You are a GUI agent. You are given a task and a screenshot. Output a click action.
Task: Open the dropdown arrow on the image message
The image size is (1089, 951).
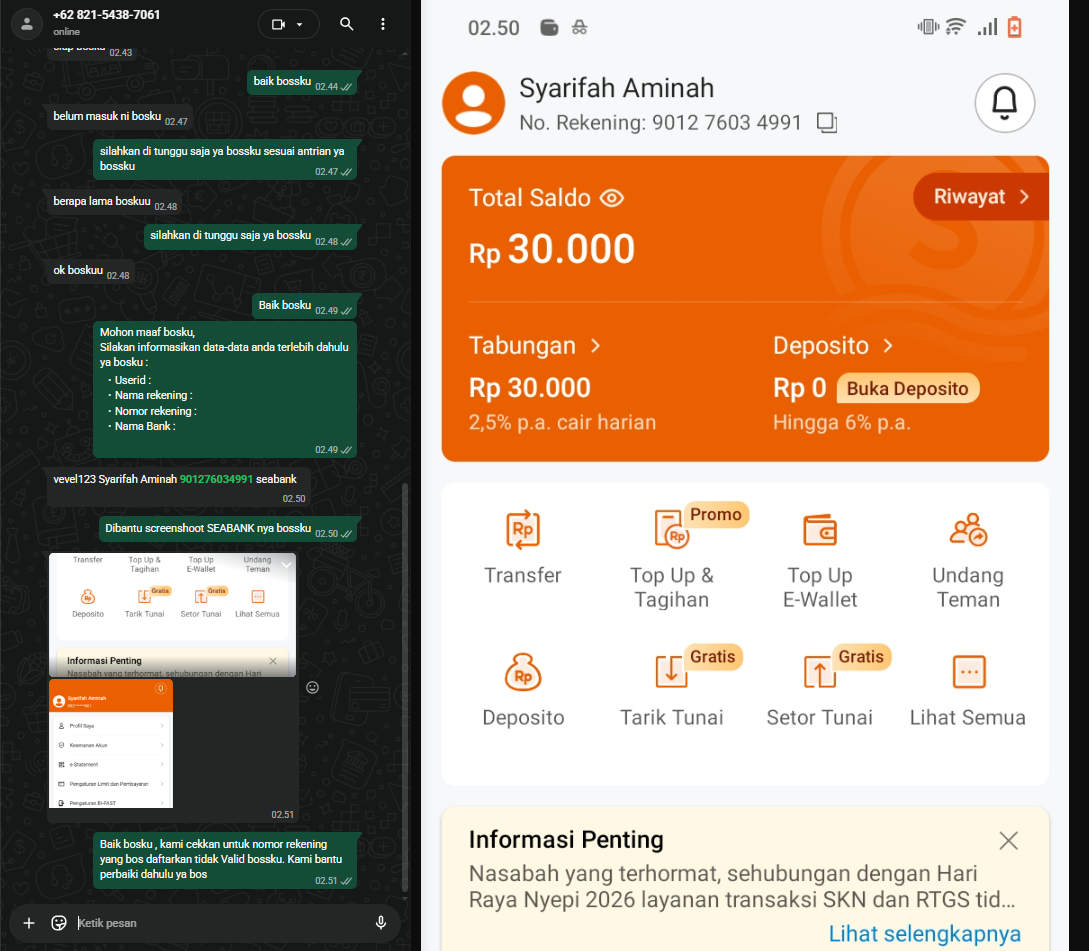click(x=286, y=565)
